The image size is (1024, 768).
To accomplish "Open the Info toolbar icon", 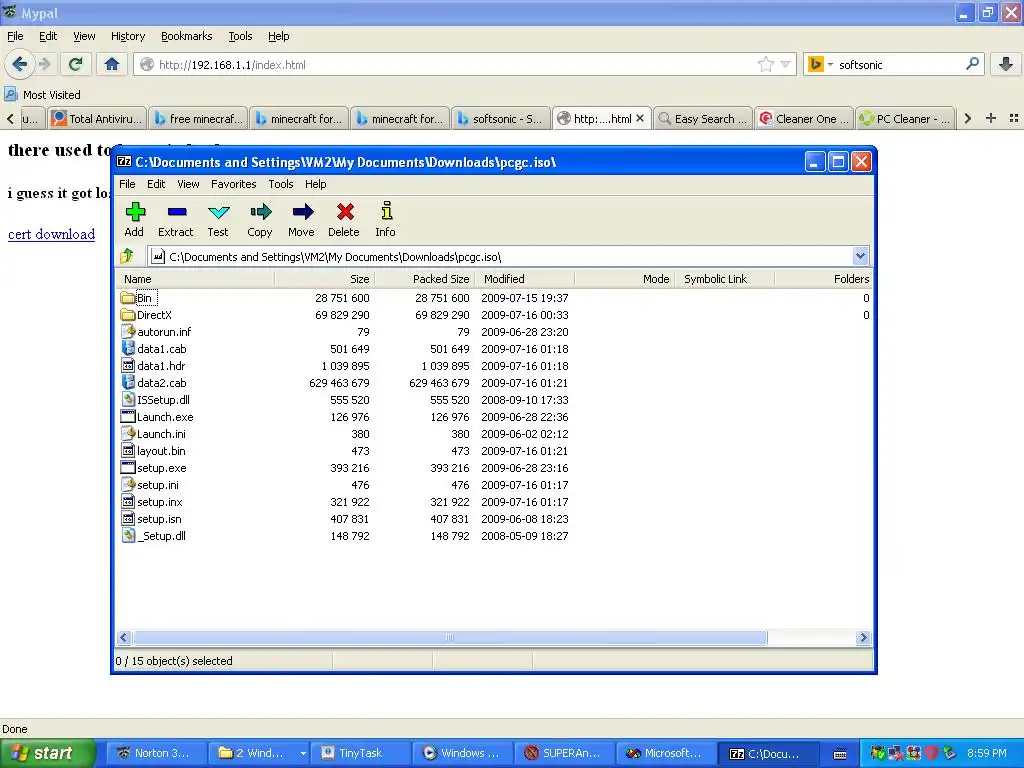I will 385,219.
